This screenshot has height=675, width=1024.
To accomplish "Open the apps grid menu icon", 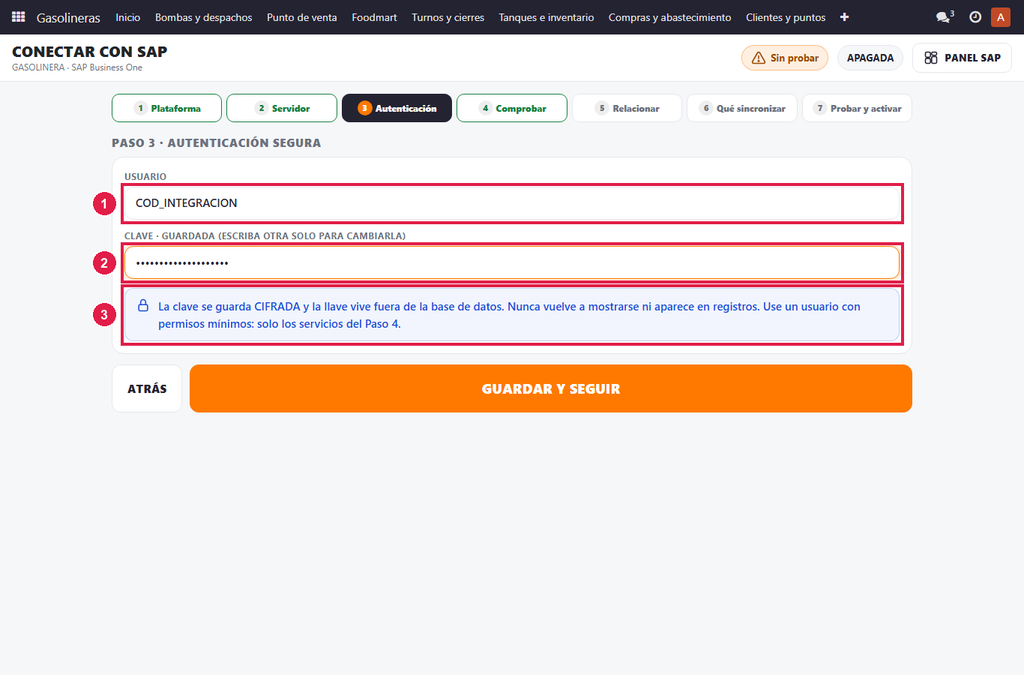I will [x=18, y=17].
